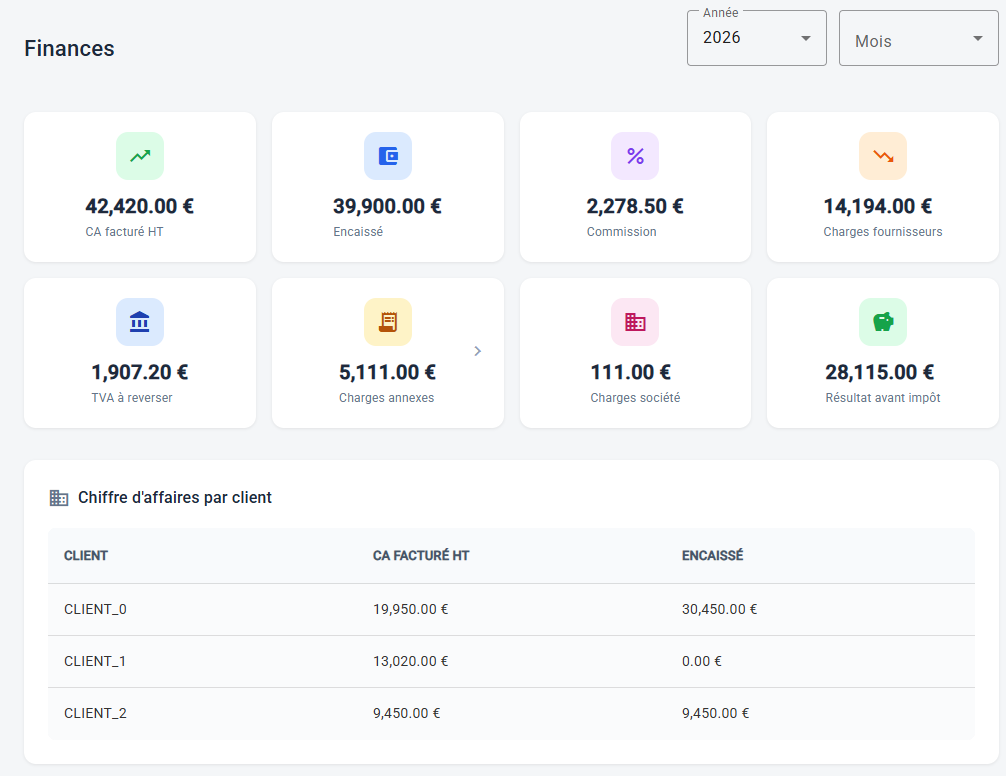Click the bank building TVA à reverser icon
Screen dimensions: 1006x776
point(140,322)
